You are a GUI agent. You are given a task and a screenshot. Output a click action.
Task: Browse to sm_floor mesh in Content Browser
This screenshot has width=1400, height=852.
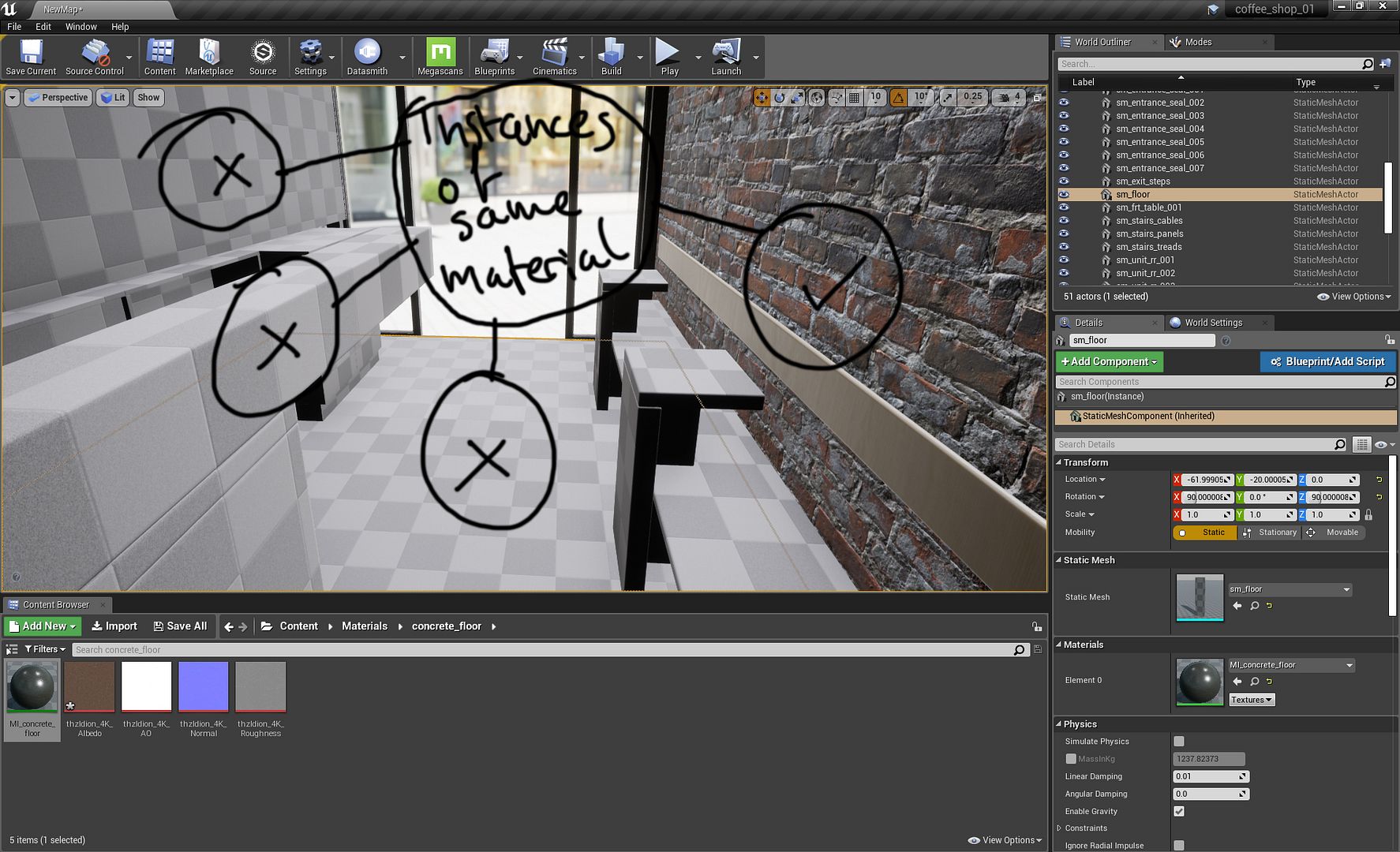(1254, 606)
